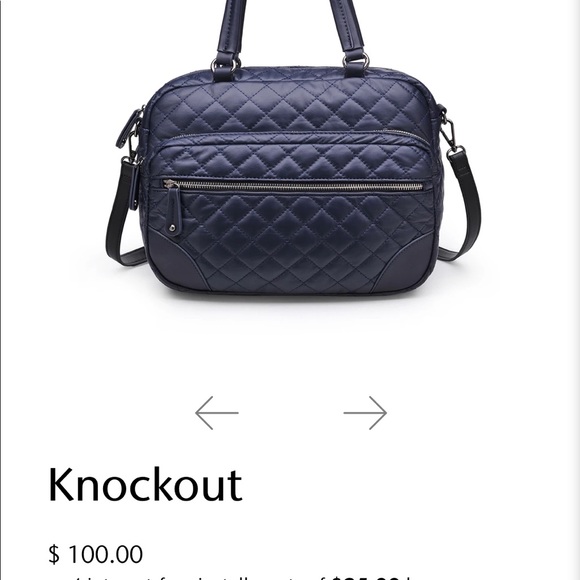The width and height of the screenshot is (580, 580).
Task: Click the hanging side zipper tag on left
Action: [132, 185]
